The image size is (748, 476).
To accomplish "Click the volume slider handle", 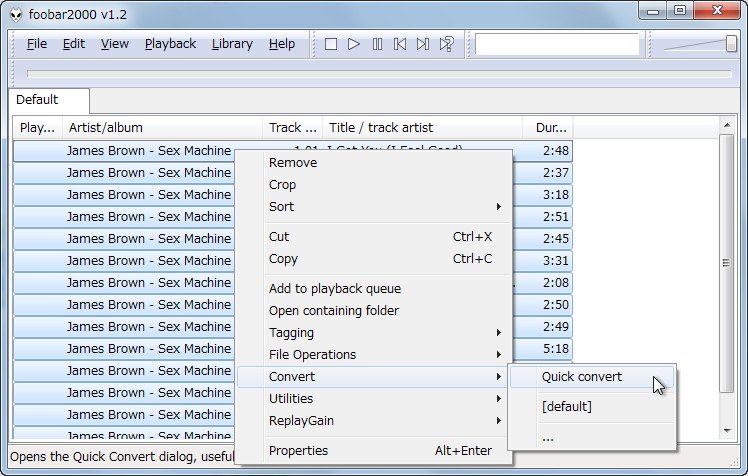I will [x=731, y=44].
